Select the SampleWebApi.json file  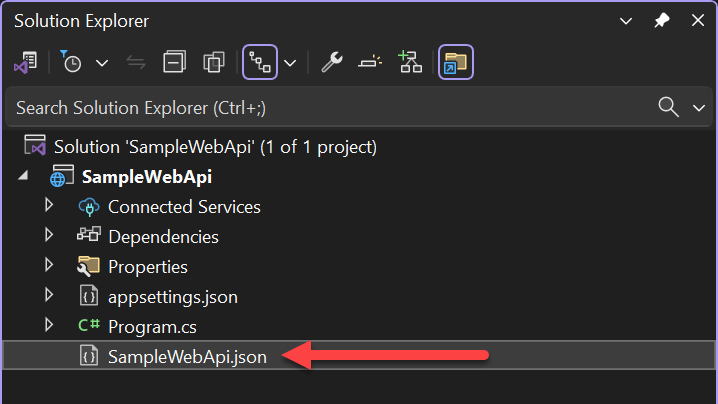tap(187, 356)
